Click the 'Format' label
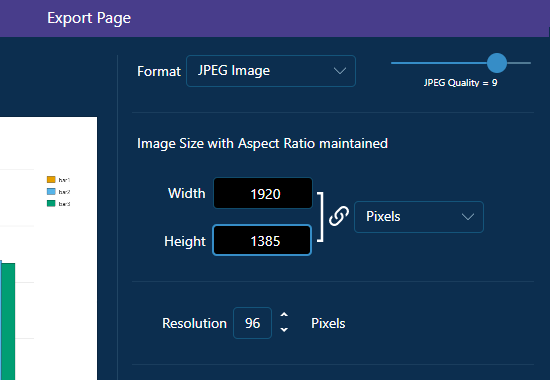 pos(159,72)
